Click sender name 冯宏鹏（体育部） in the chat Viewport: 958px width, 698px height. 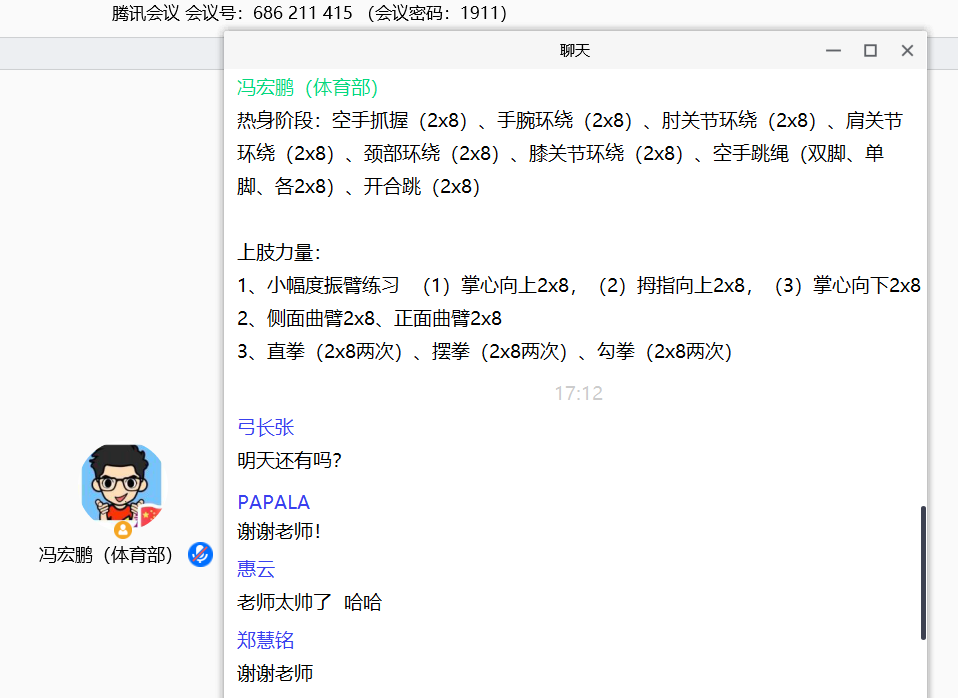pyautogui.click(x=307, y=87)
